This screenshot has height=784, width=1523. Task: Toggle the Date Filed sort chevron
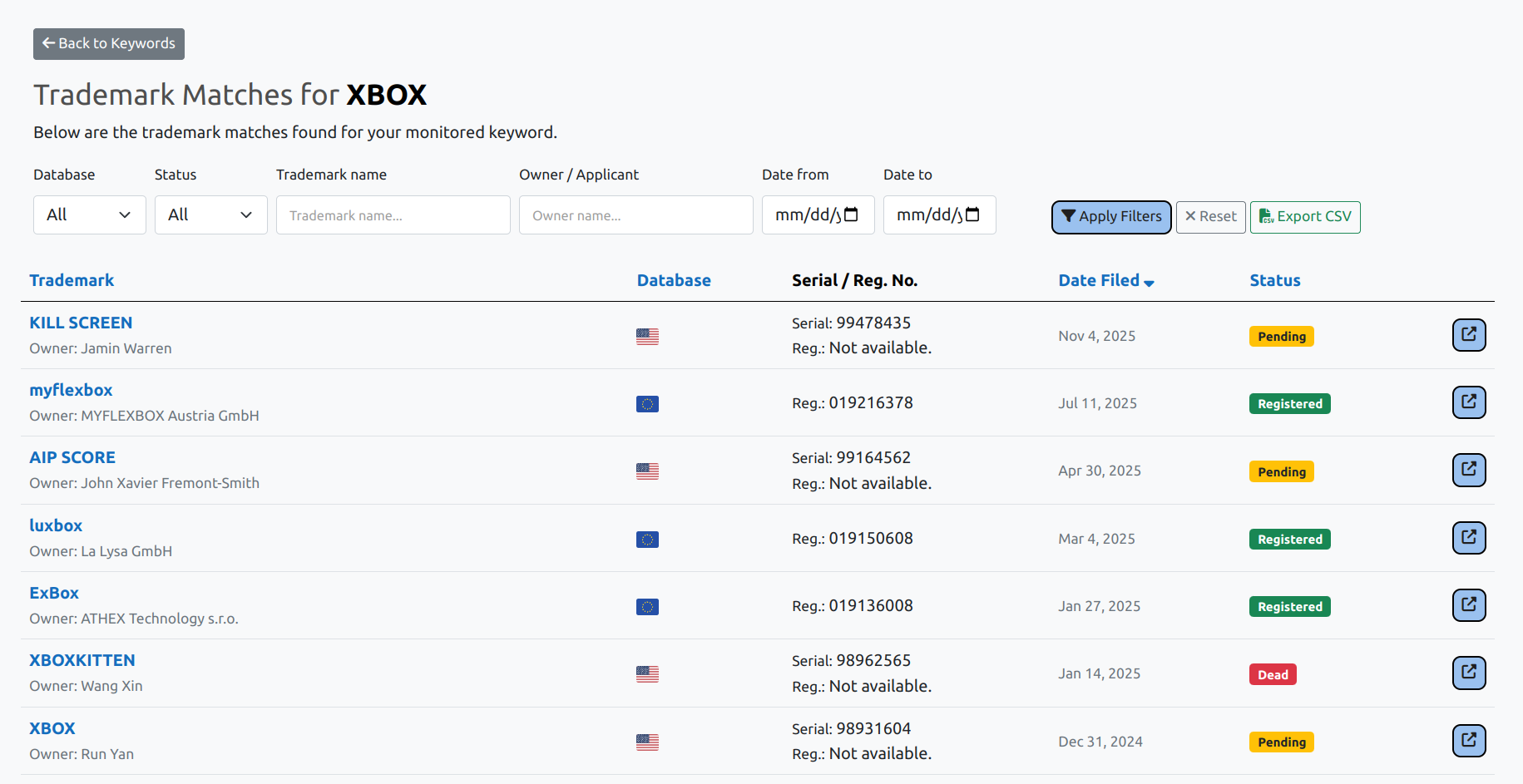pyautogui.click(x=1150, y=284)
